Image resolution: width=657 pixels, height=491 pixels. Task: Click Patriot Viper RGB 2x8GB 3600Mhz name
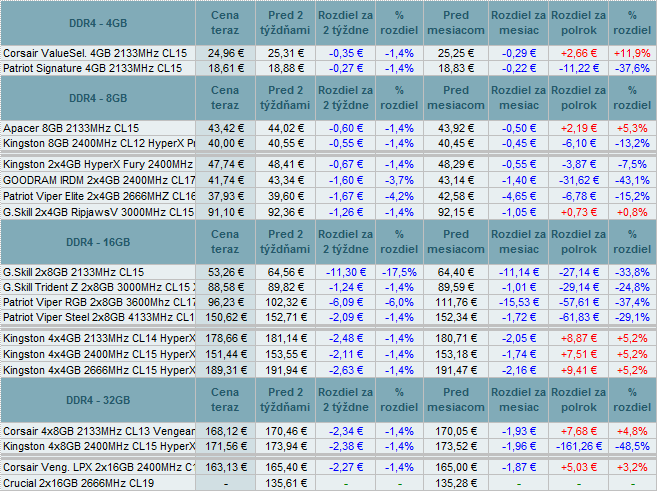99,302
